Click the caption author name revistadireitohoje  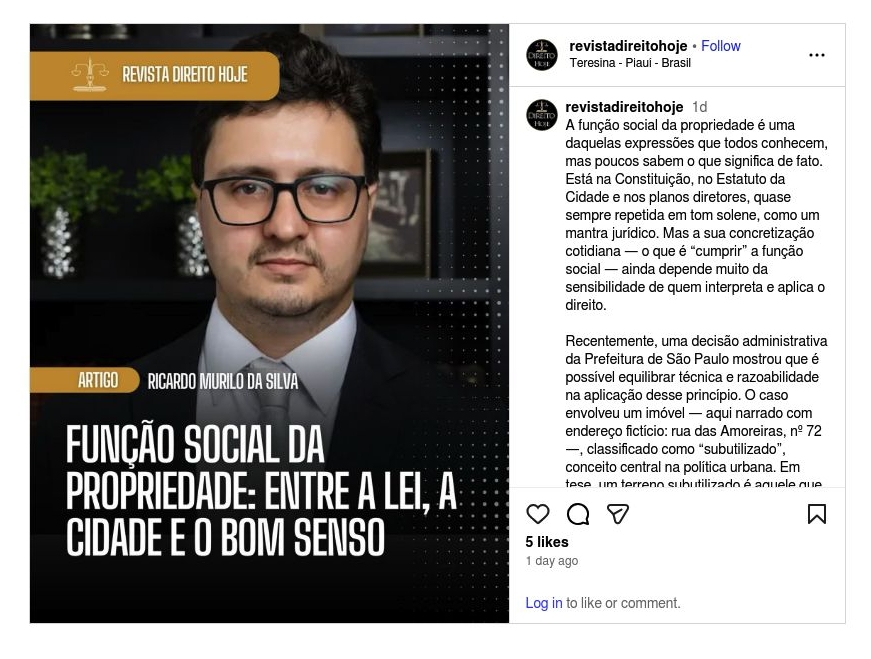624,106
